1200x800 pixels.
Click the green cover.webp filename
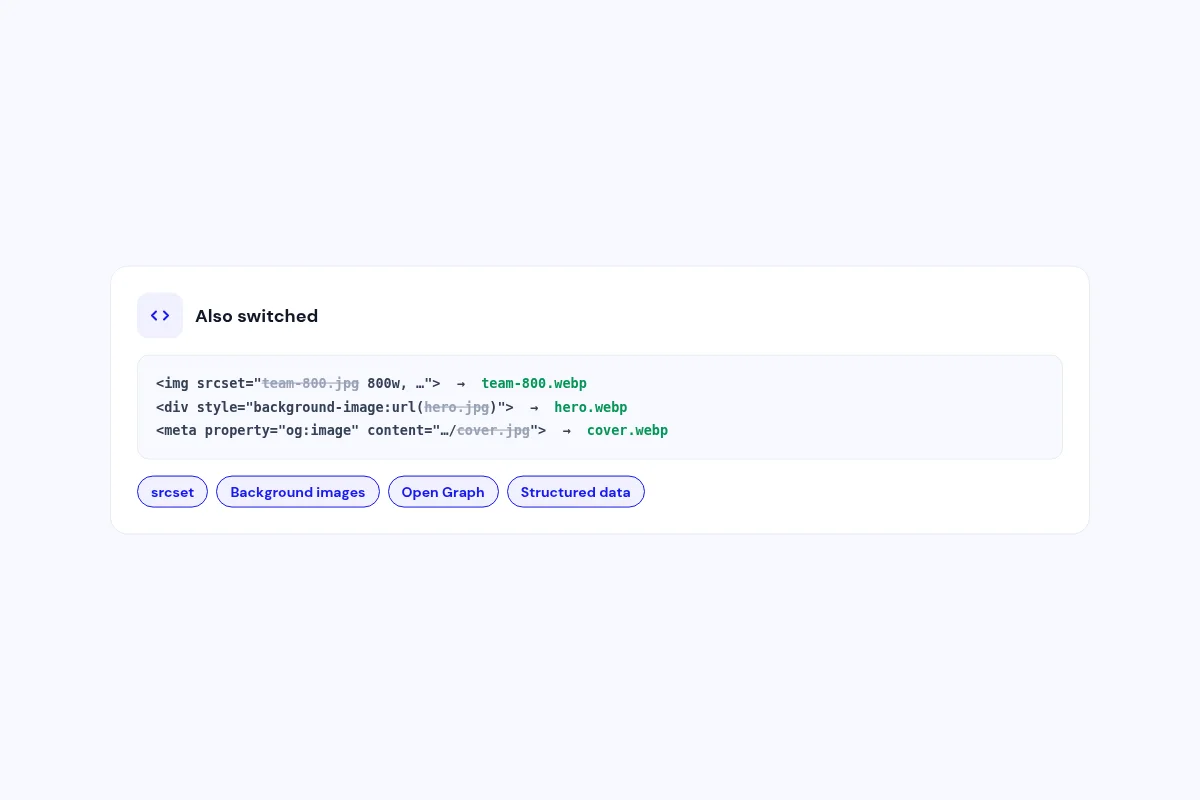[627, 430]
